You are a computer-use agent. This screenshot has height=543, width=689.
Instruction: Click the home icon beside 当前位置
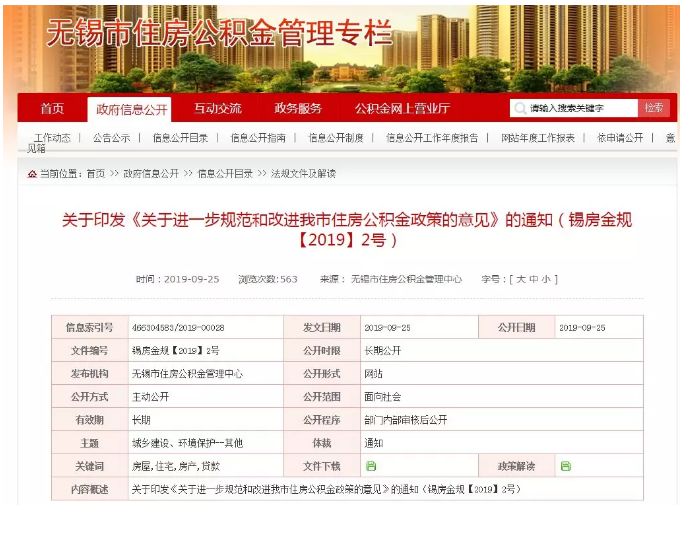click(x=32, y=174)
